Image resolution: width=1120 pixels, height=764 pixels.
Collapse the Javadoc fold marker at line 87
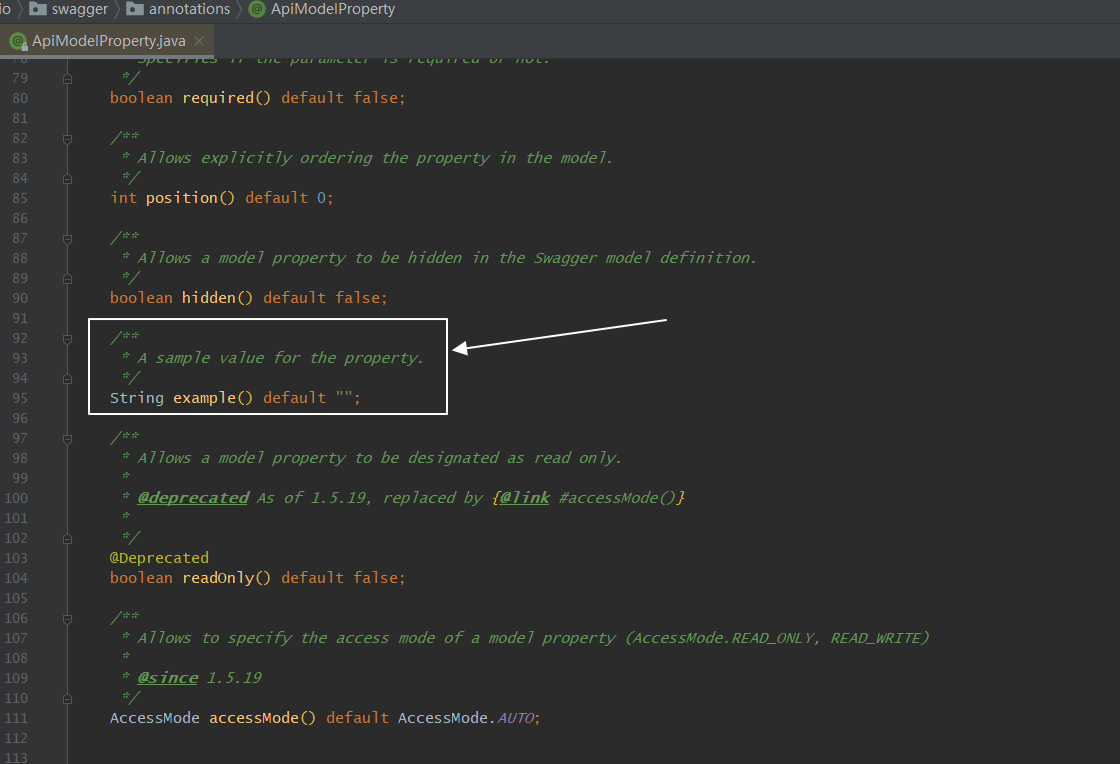[x=67, y=238]
